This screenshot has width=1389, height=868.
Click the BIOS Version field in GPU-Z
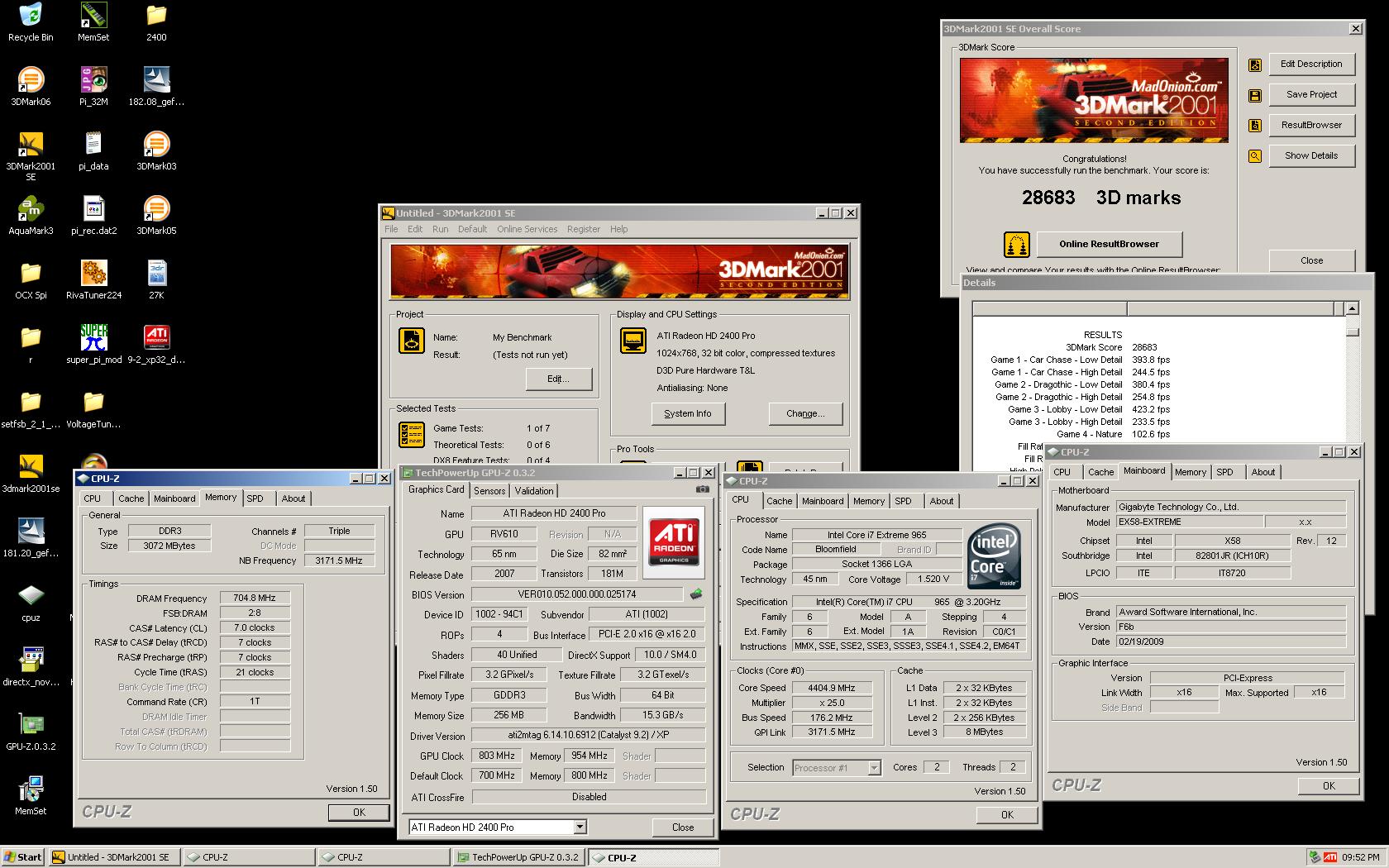tap(576, 594)
